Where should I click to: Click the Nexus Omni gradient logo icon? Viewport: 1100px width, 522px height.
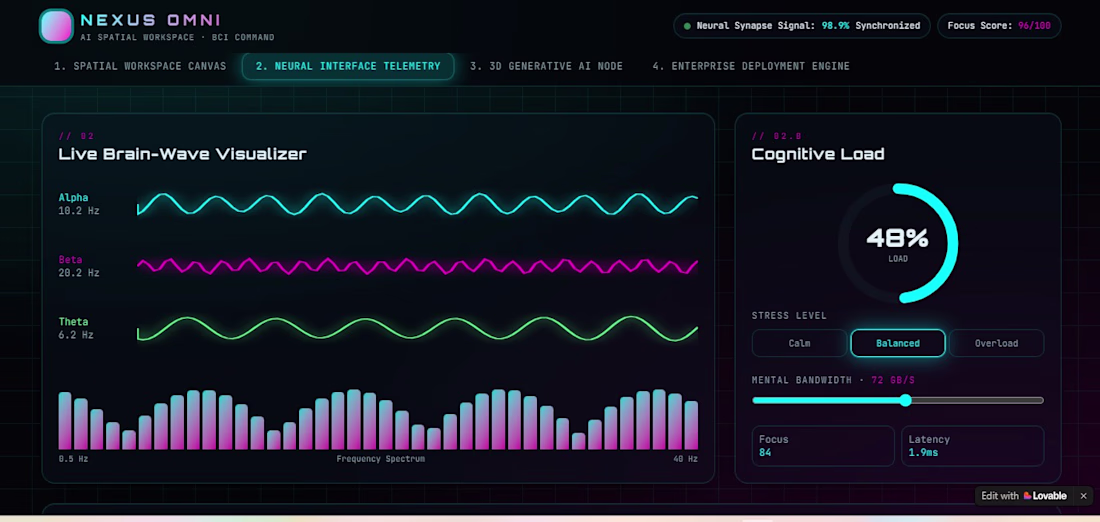[x=56, y=26]
